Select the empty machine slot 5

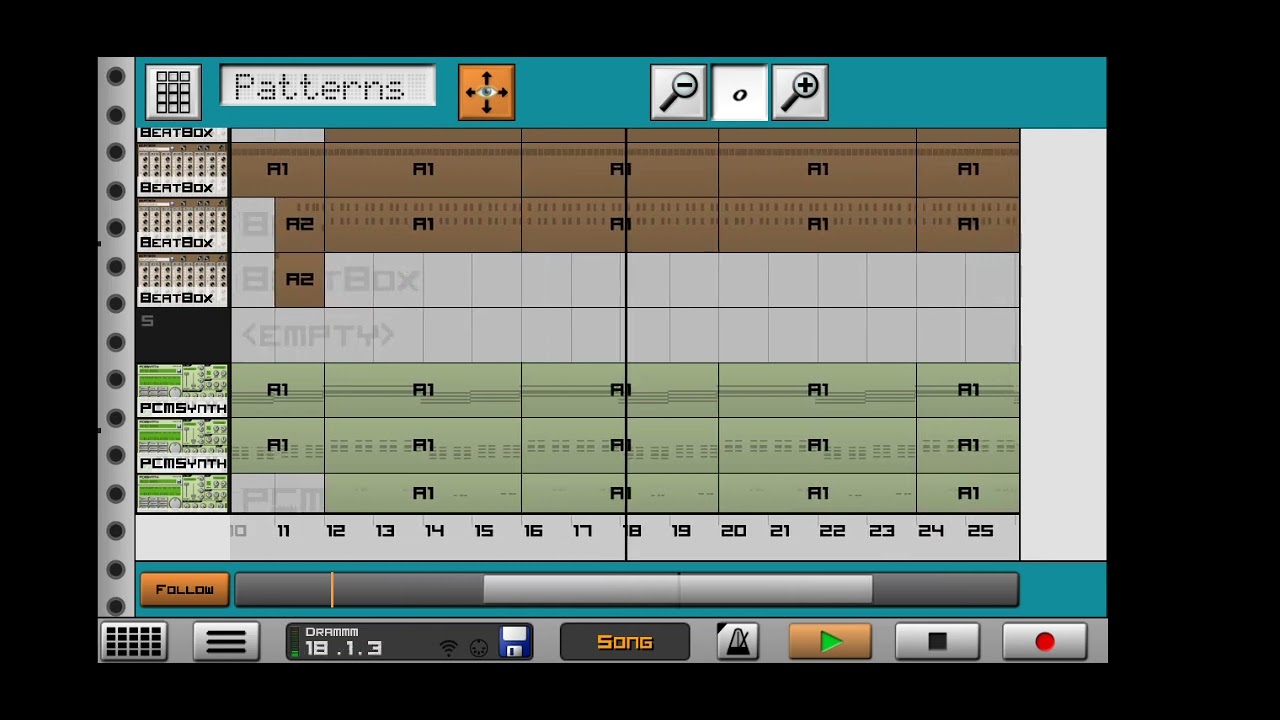(x=182, y=335)
